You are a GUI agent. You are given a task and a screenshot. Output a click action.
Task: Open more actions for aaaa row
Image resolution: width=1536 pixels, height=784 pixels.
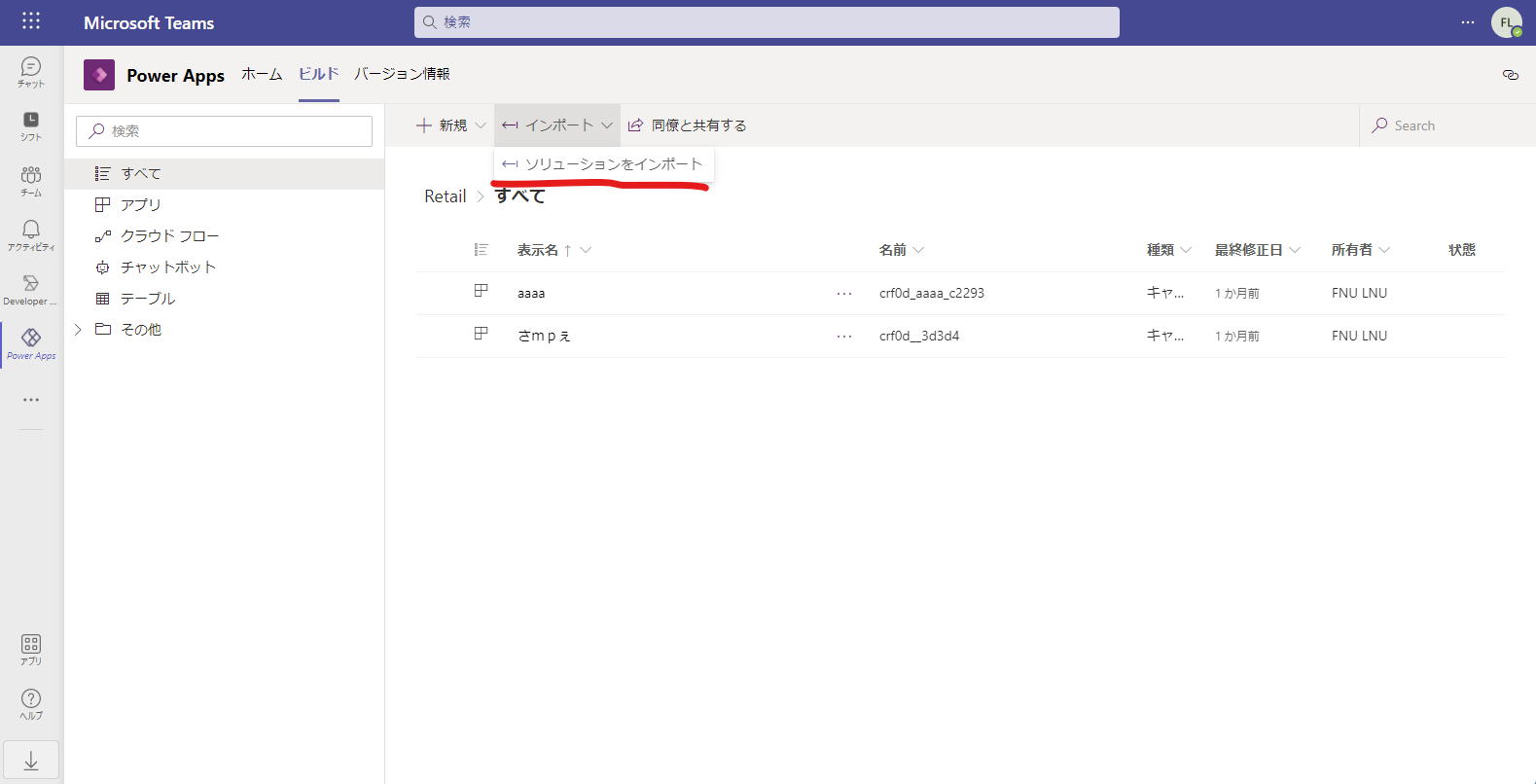844,294
